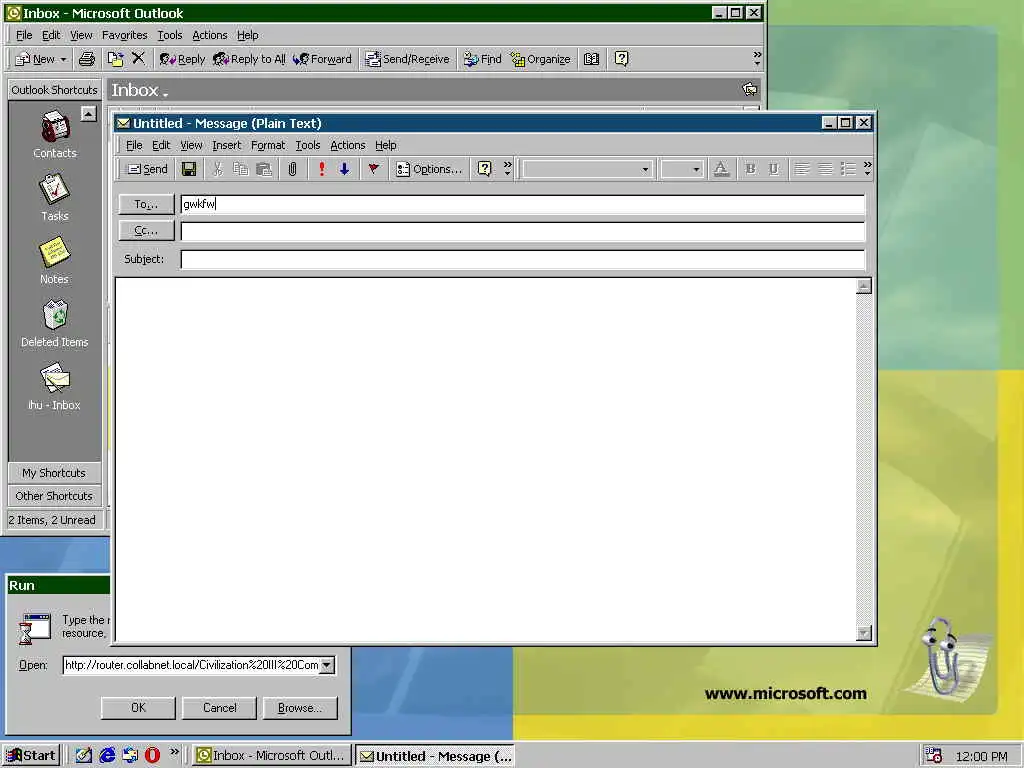Image resolution: width=1024 pixels, height=768 pixels.
Task: Click the paperclip Insert File icon
Action: pyautogui.click(x=293, y=169)
